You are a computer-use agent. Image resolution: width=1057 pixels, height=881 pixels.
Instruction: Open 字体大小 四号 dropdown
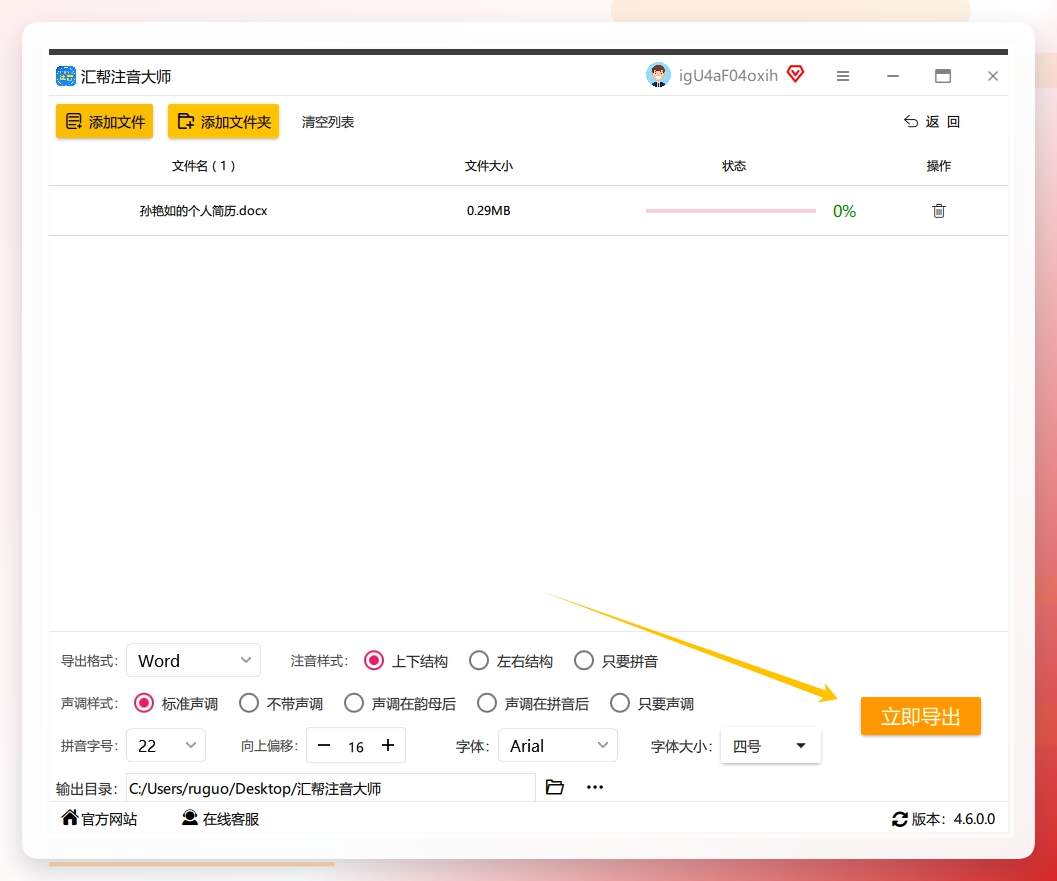coord(771,746)
